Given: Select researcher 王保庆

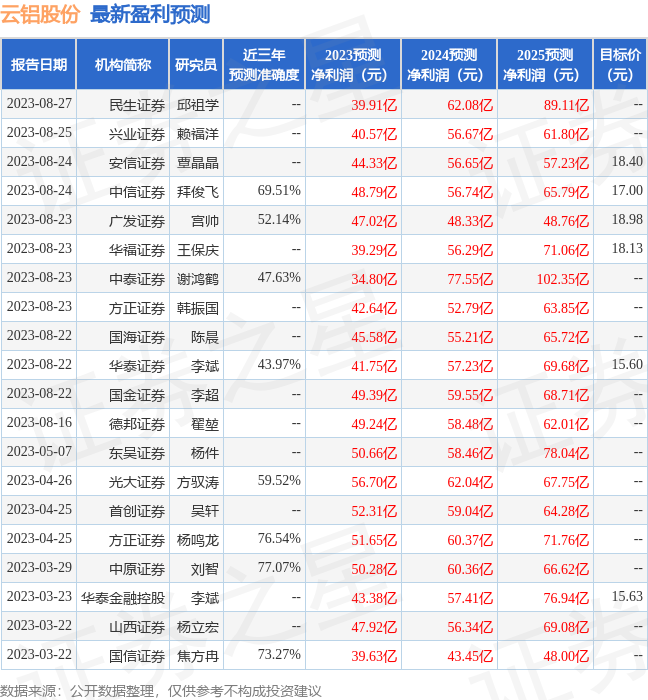Looking at the screenshot, I should pyautogui.click(x=198, y=250).
